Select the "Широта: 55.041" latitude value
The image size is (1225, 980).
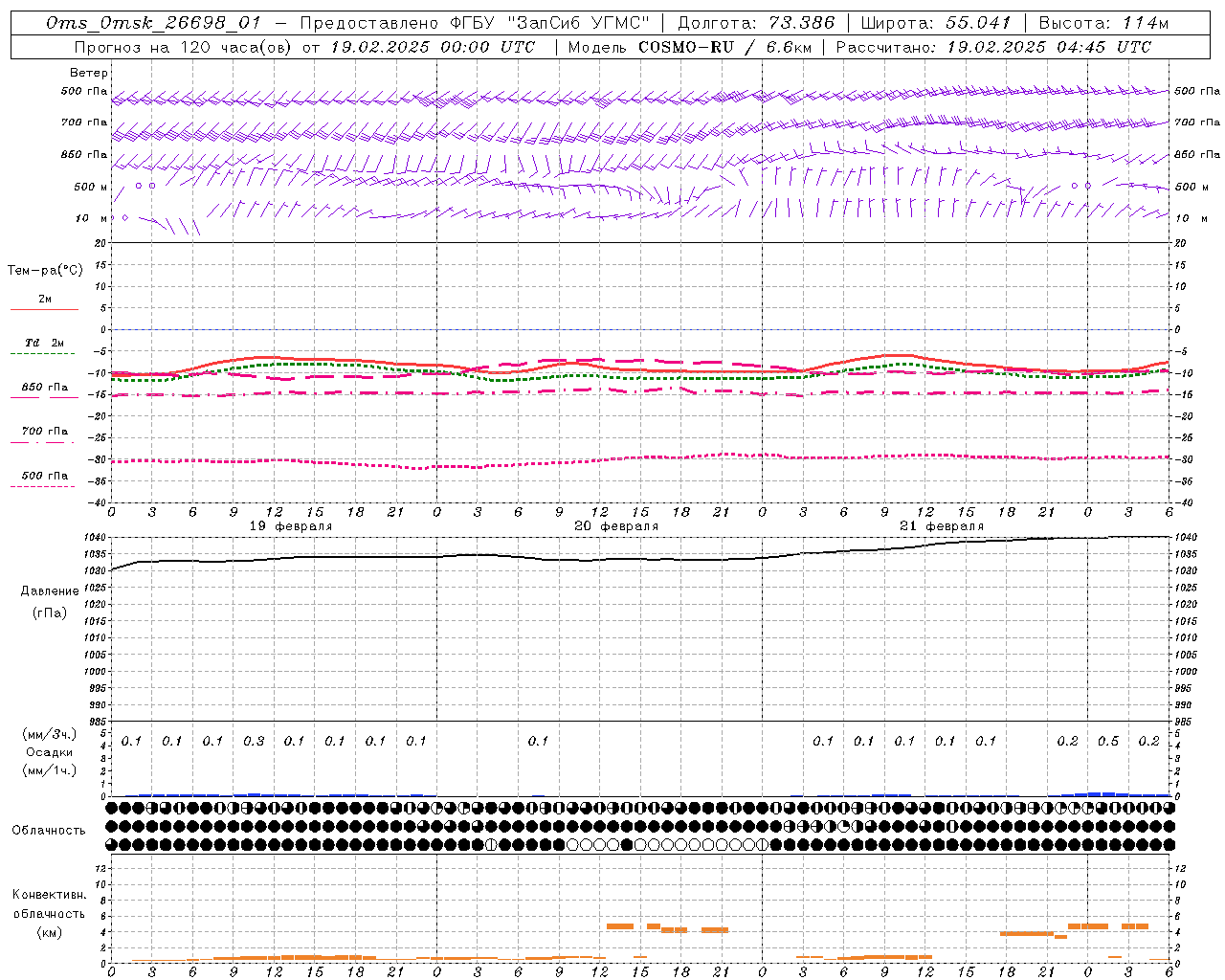[936, 23]
